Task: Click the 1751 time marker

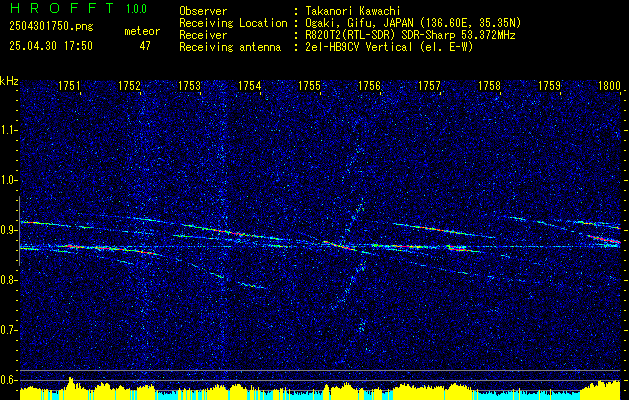Action: pyautogui.click(x=69, y=86)
